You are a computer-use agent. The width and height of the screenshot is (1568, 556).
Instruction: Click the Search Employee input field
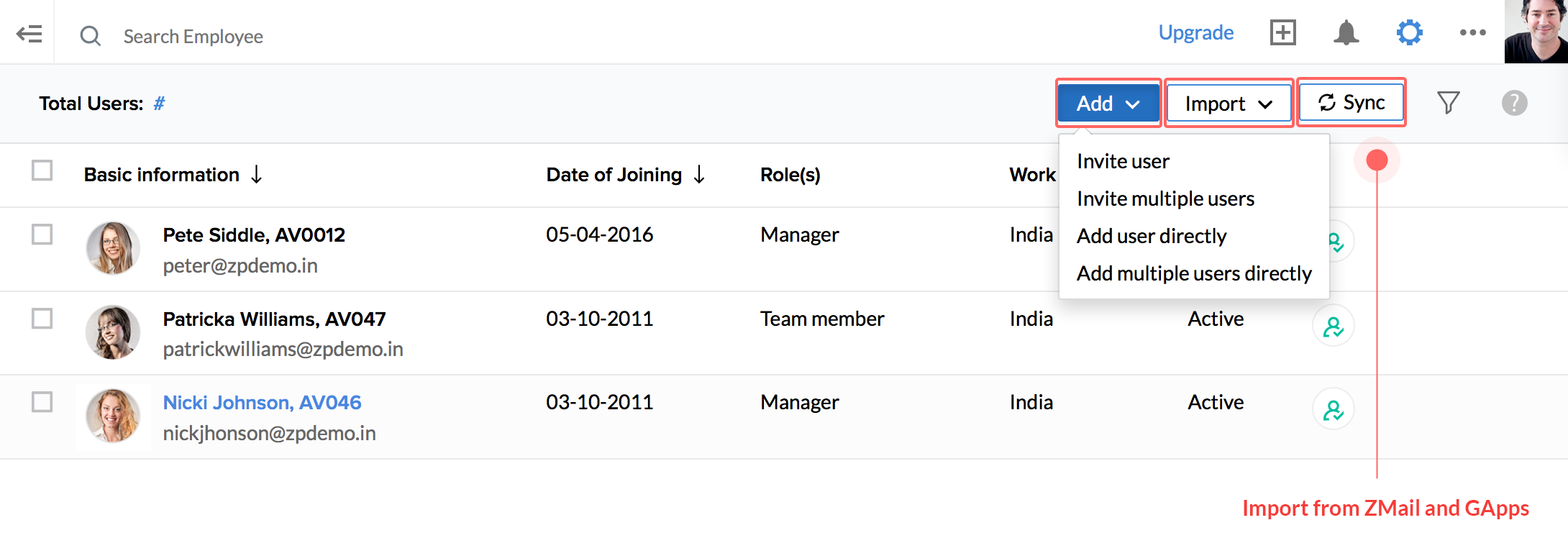(193, 36)
